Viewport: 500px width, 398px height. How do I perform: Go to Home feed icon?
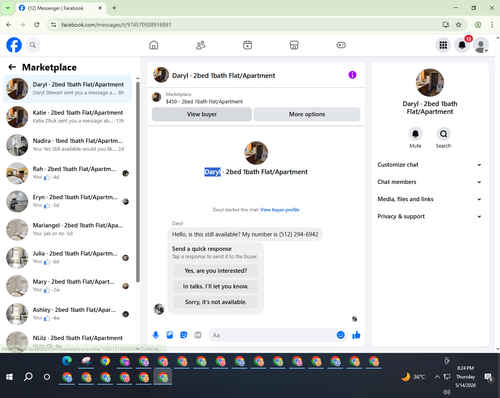click(154, 45)
